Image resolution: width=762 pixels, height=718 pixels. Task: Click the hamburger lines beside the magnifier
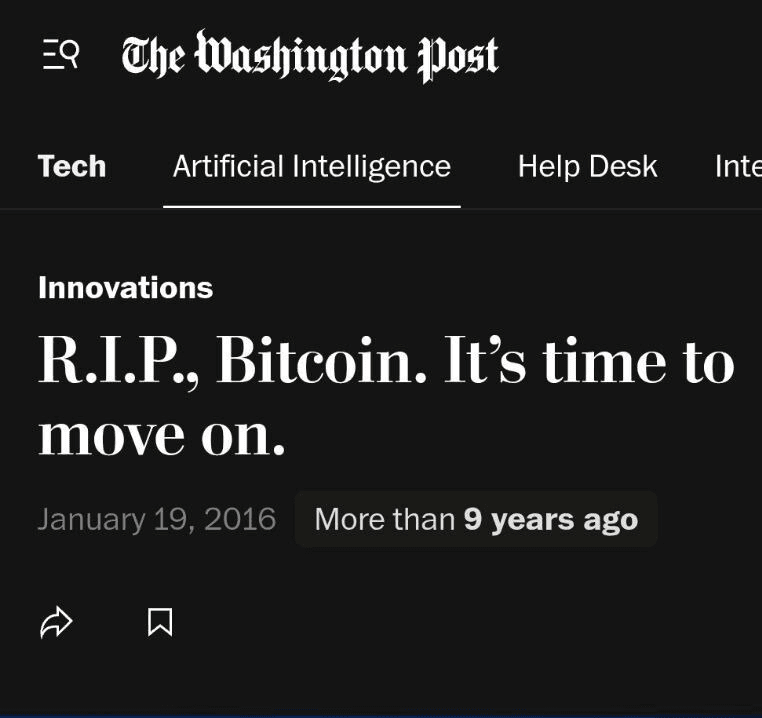[51, 55]
